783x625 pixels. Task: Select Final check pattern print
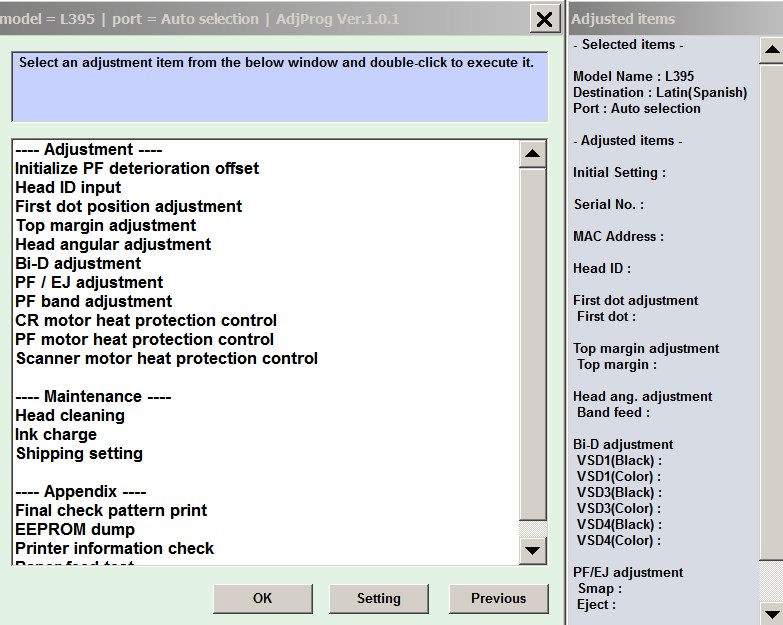[x=111, y=510]
